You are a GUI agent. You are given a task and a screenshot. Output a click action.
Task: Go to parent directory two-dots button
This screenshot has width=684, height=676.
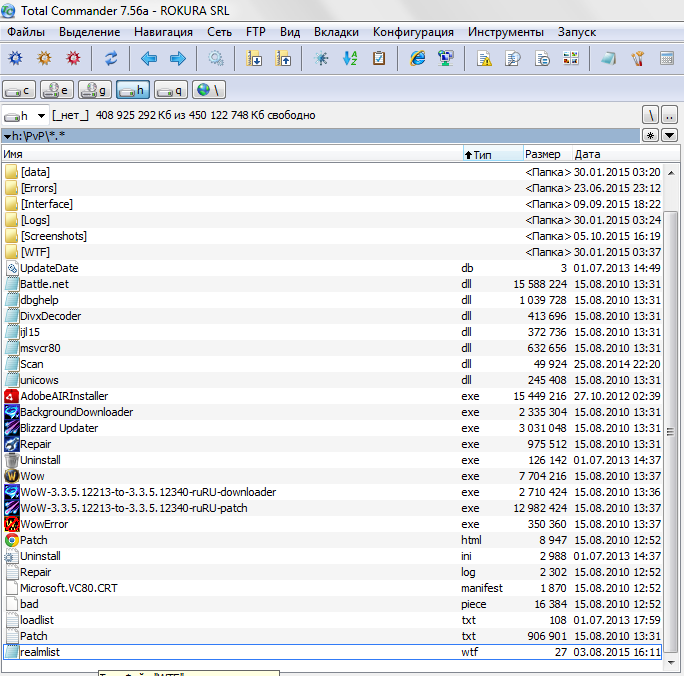point(670,115)
